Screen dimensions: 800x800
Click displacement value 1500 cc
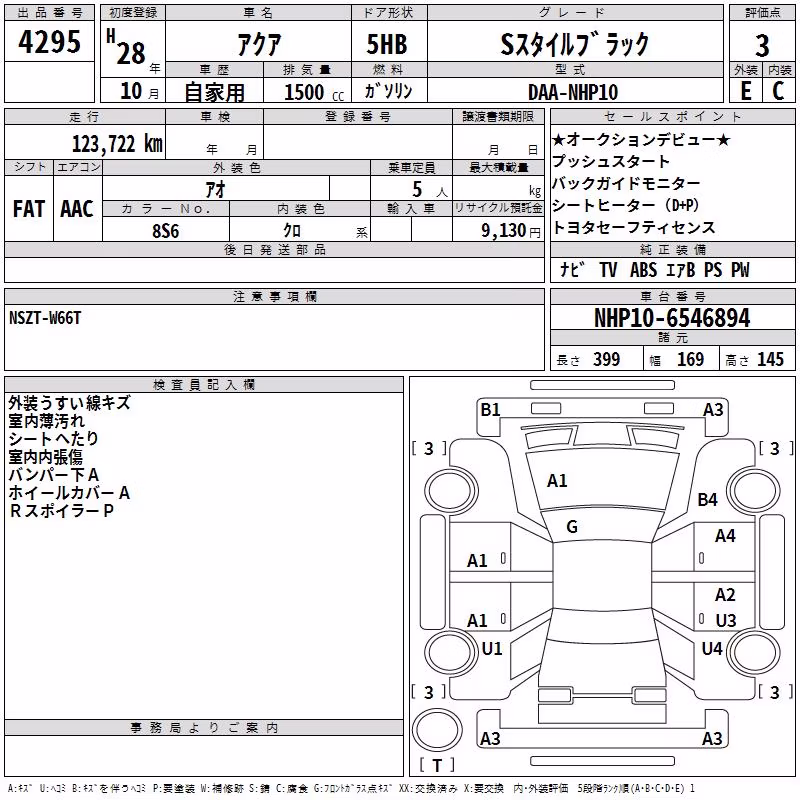(x=313, y=92)
